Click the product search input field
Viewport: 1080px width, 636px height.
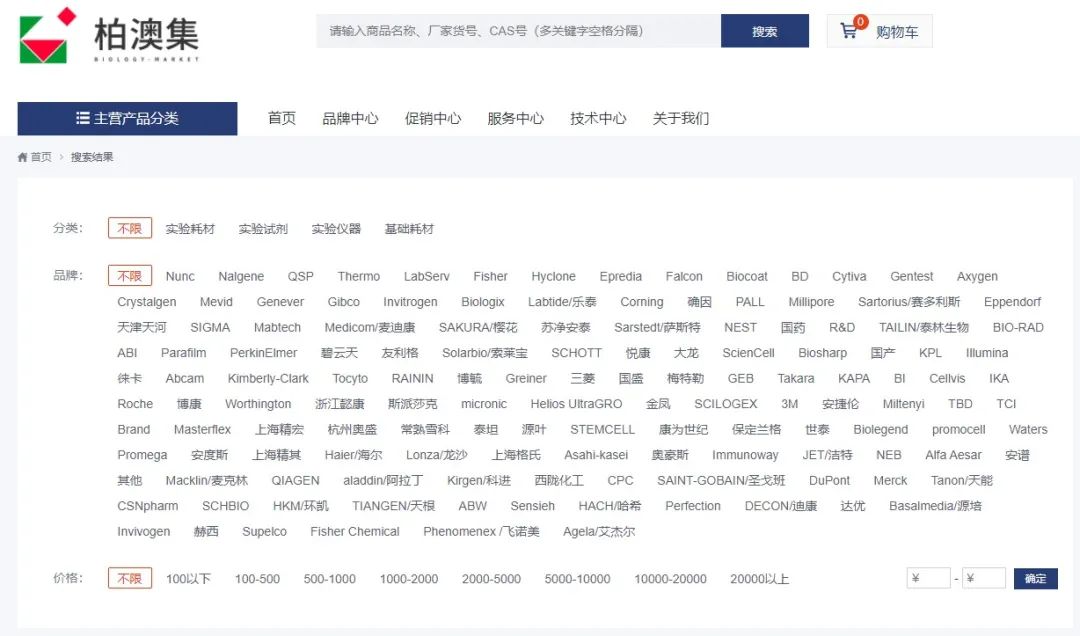pyautogui.click(x=518, y=31)
